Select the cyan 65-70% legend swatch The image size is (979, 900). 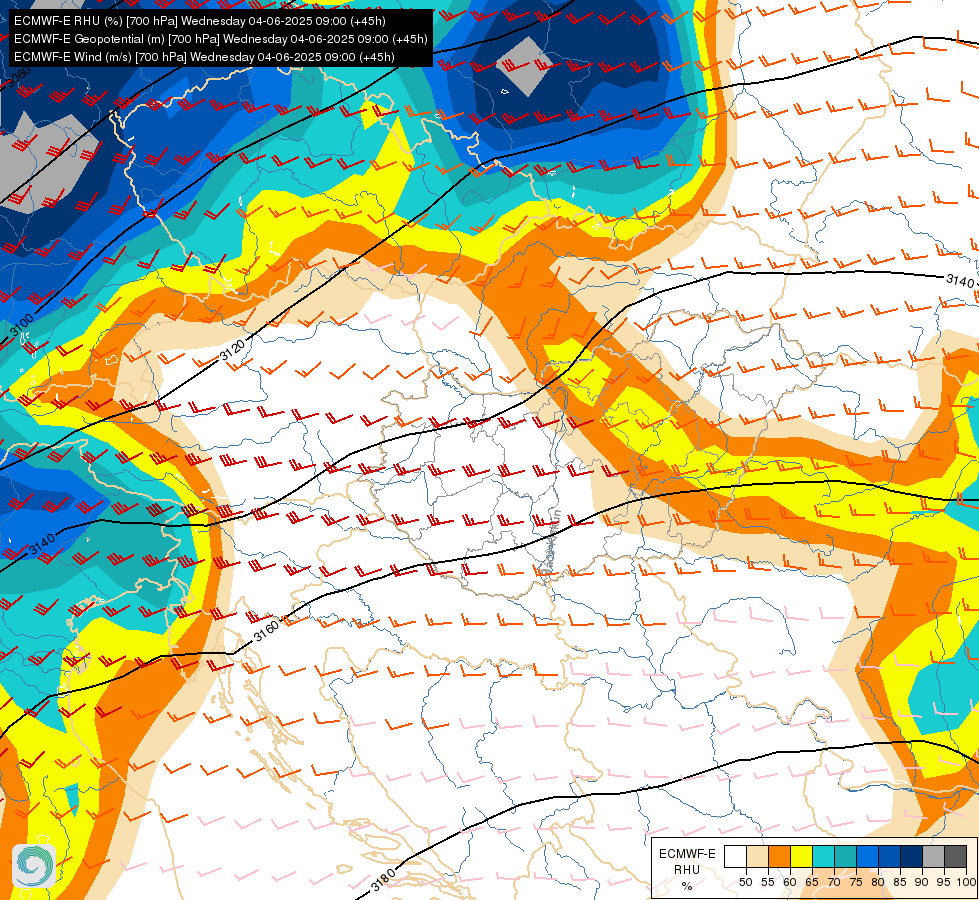pyautogui.click(x=824, y=856)
